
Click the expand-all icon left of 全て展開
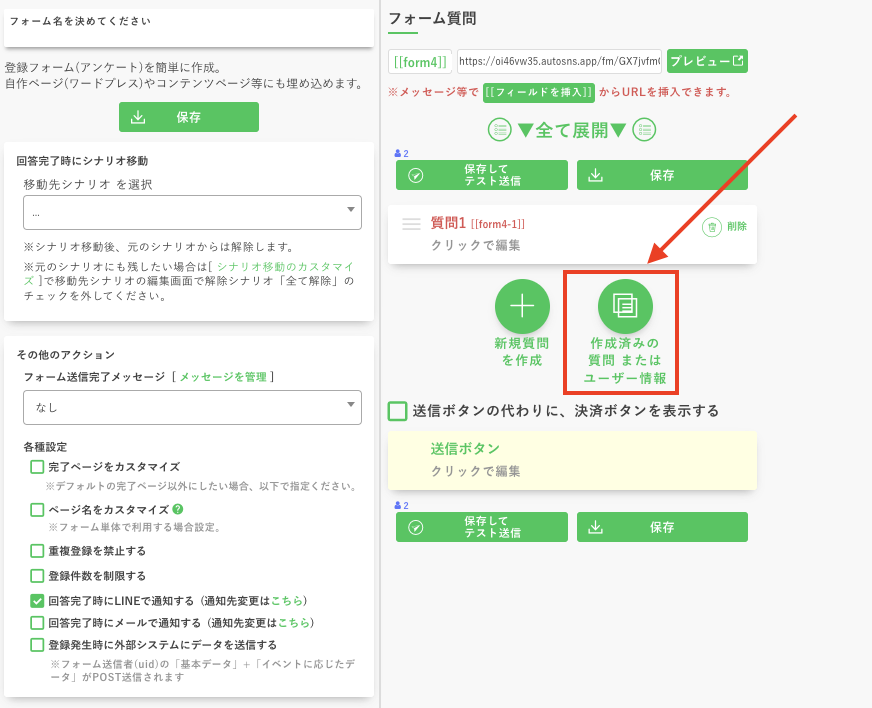[x=499, y=129]
